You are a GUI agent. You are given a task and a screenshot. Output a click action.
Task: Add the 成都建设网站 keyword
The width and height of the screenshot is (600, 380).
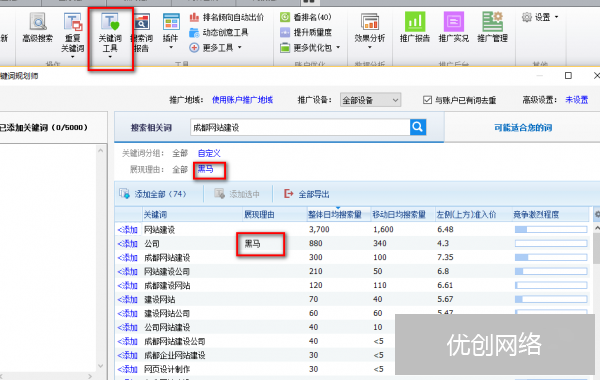click(128, 285)
